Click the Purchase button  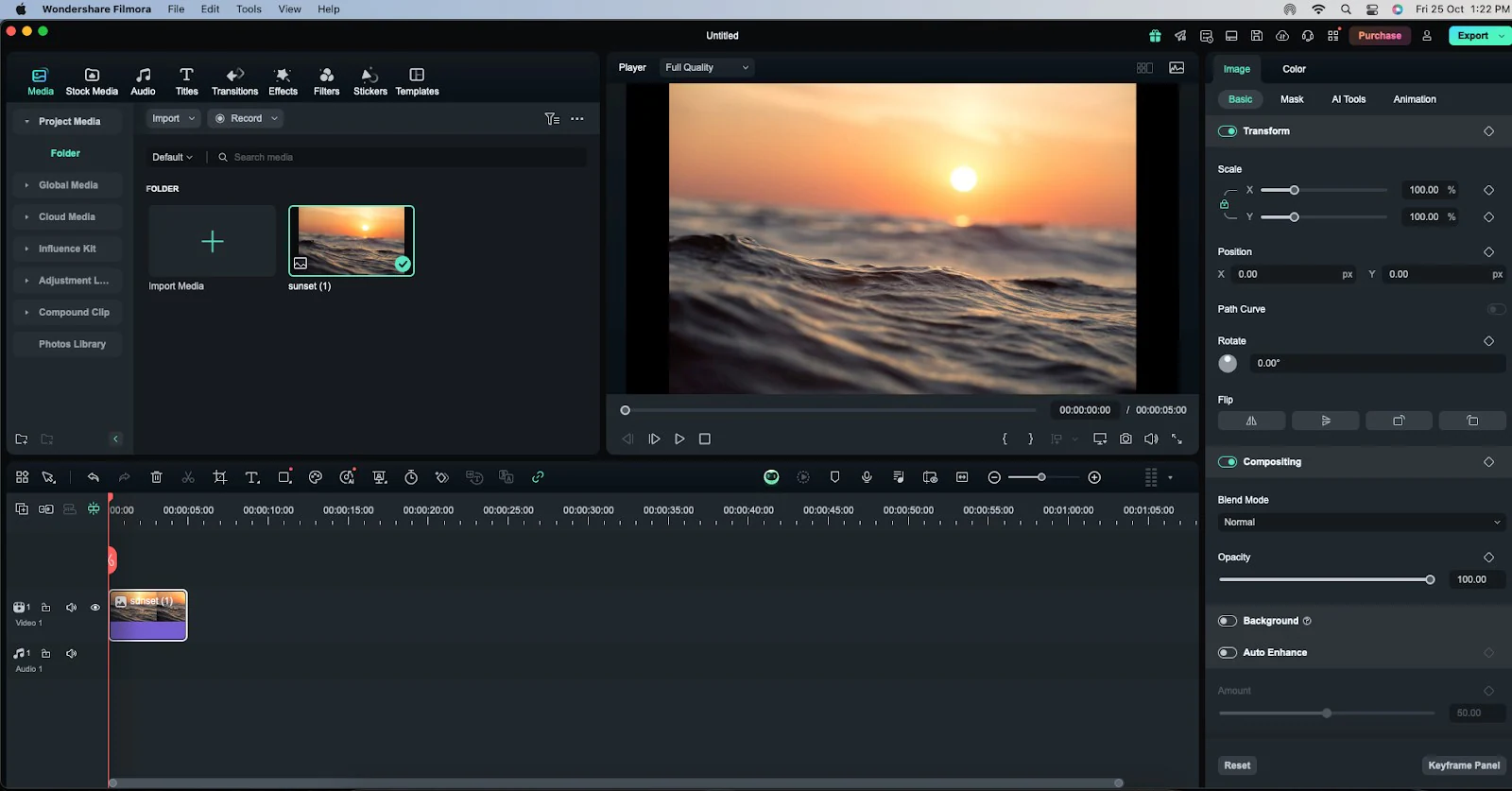pyautogui.click(x=1380, y=36)
